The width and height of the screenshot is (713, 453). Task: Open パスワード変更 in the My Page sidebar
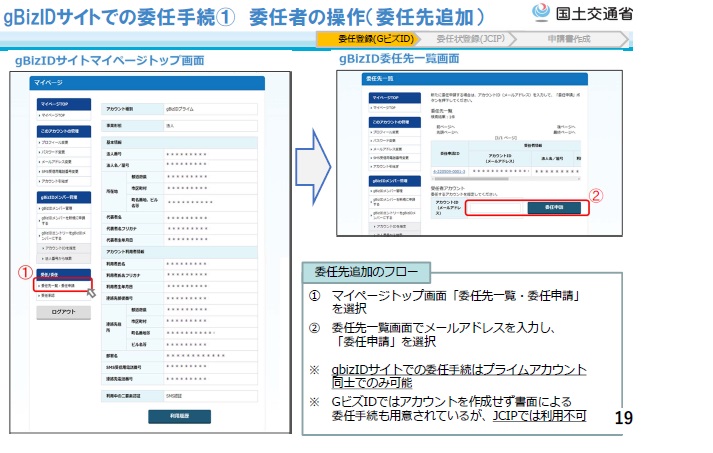pyautogui.click(x=54, y=152)
